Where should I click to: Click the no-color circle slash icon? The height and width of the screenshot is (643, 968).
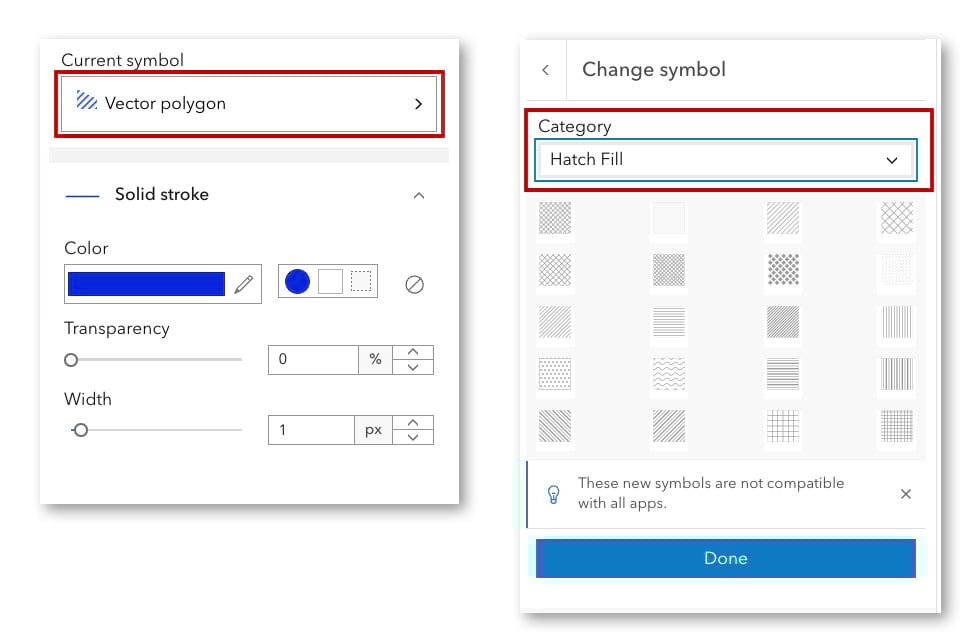(x=414, y=284)
